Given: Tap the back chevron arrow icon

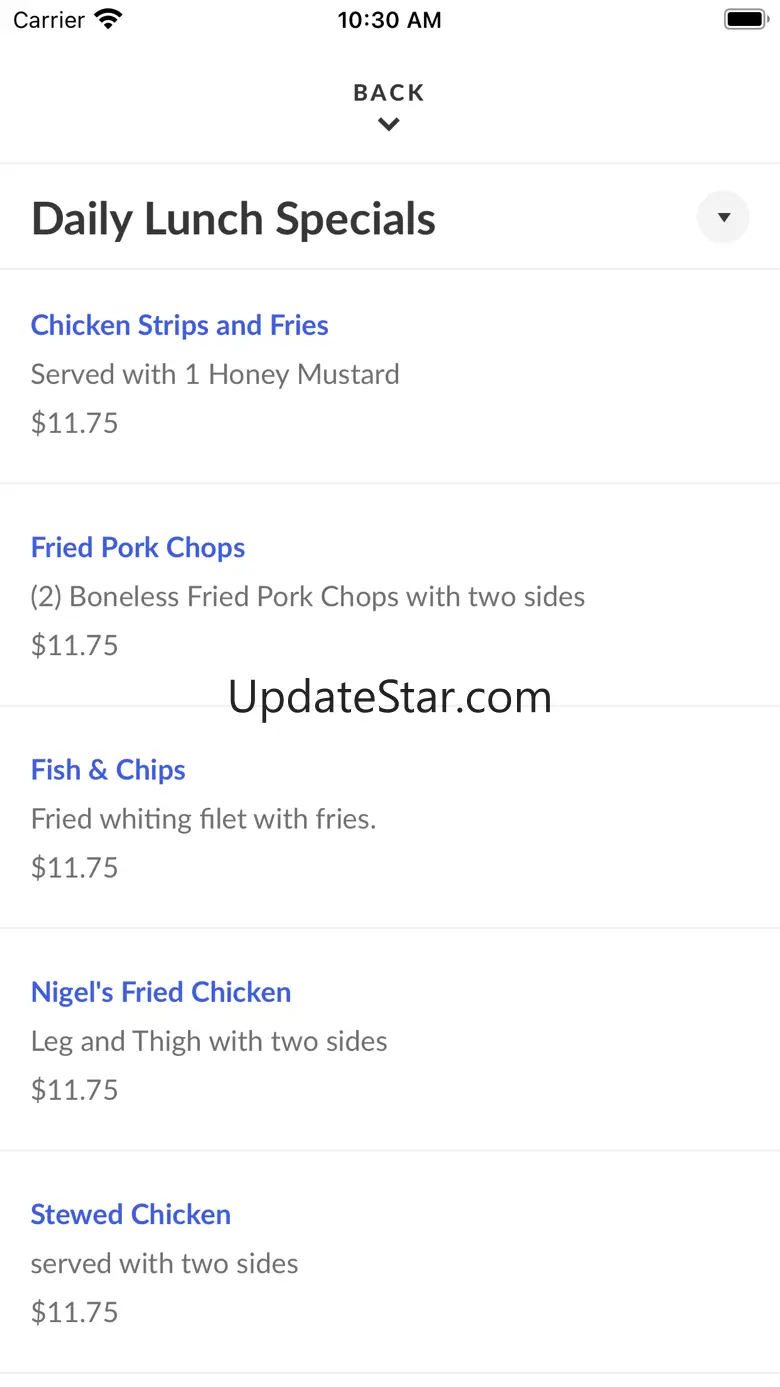Looking at the screenshot, I should point(389,125).
